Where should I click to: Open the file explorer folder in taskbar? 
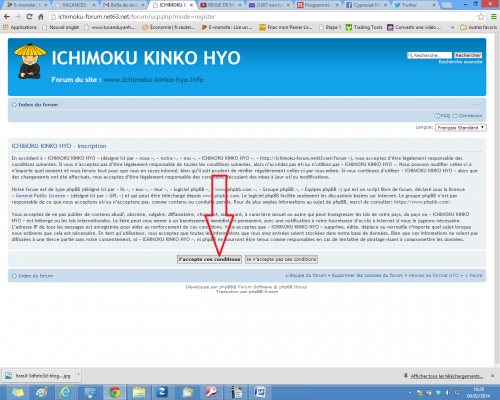tap(139, 392)
